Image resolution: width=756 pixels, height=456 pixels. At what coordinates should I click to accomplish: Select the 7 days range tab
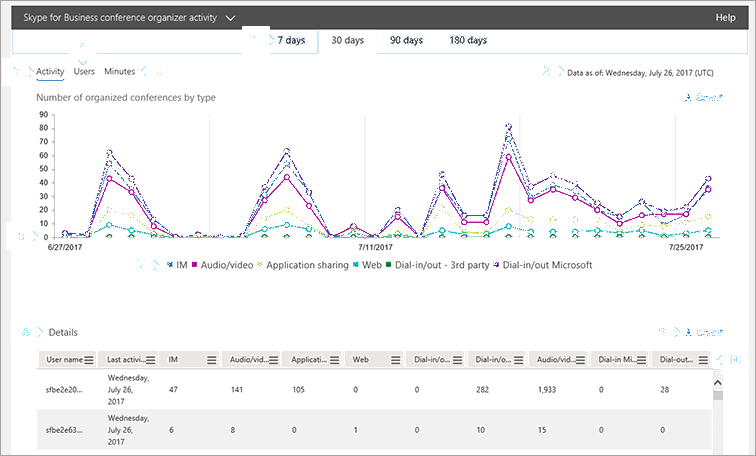(291, 40)
